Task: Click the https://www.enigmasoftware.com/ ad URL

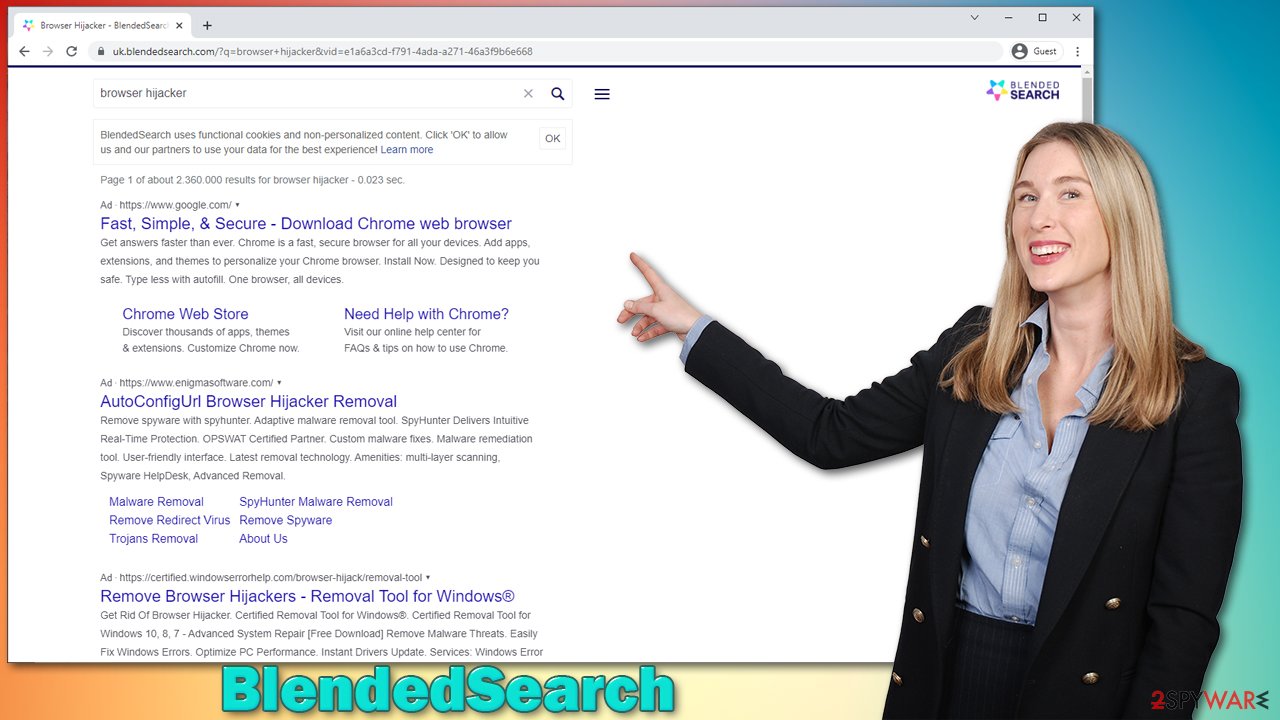Action: tap(196, 383)
